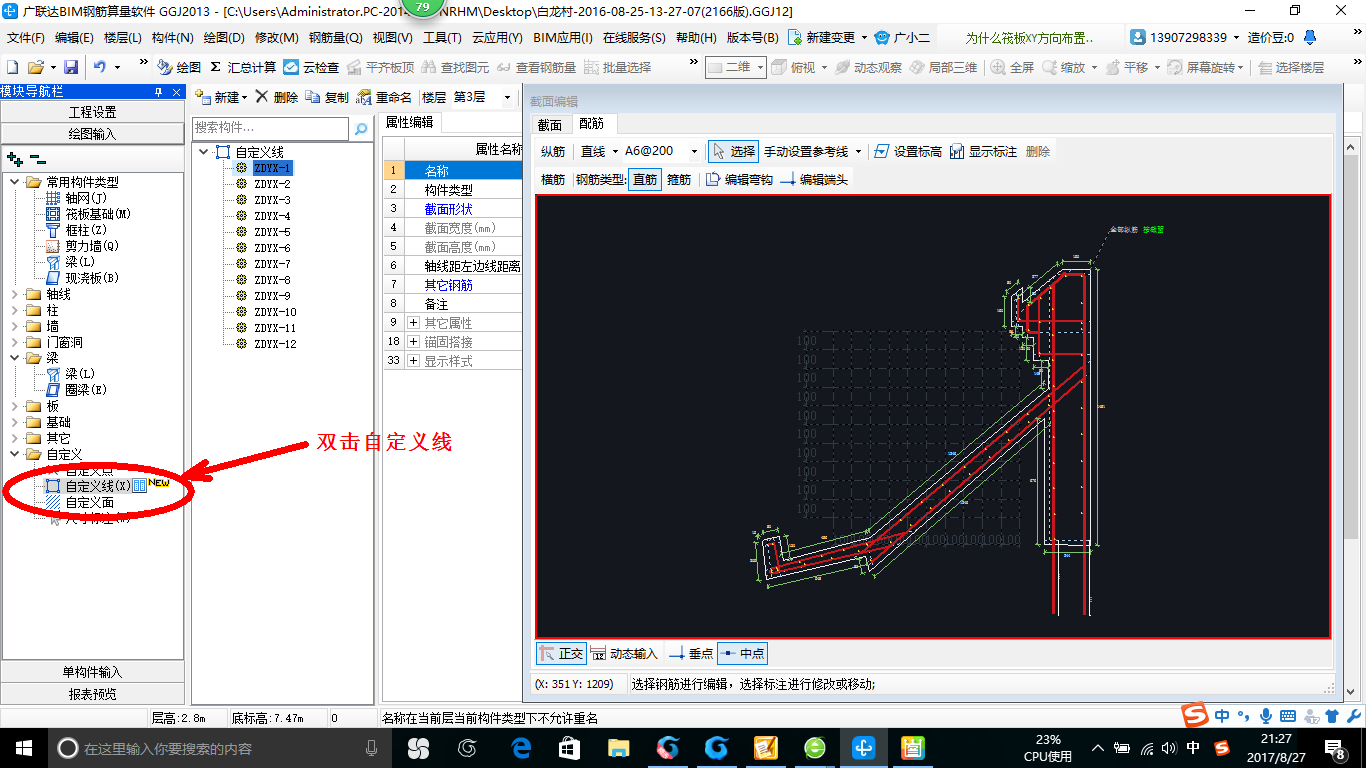Open the 绘图 drawing tool
This screenshot has width=1366, height=768.
[x=179, y=67]
